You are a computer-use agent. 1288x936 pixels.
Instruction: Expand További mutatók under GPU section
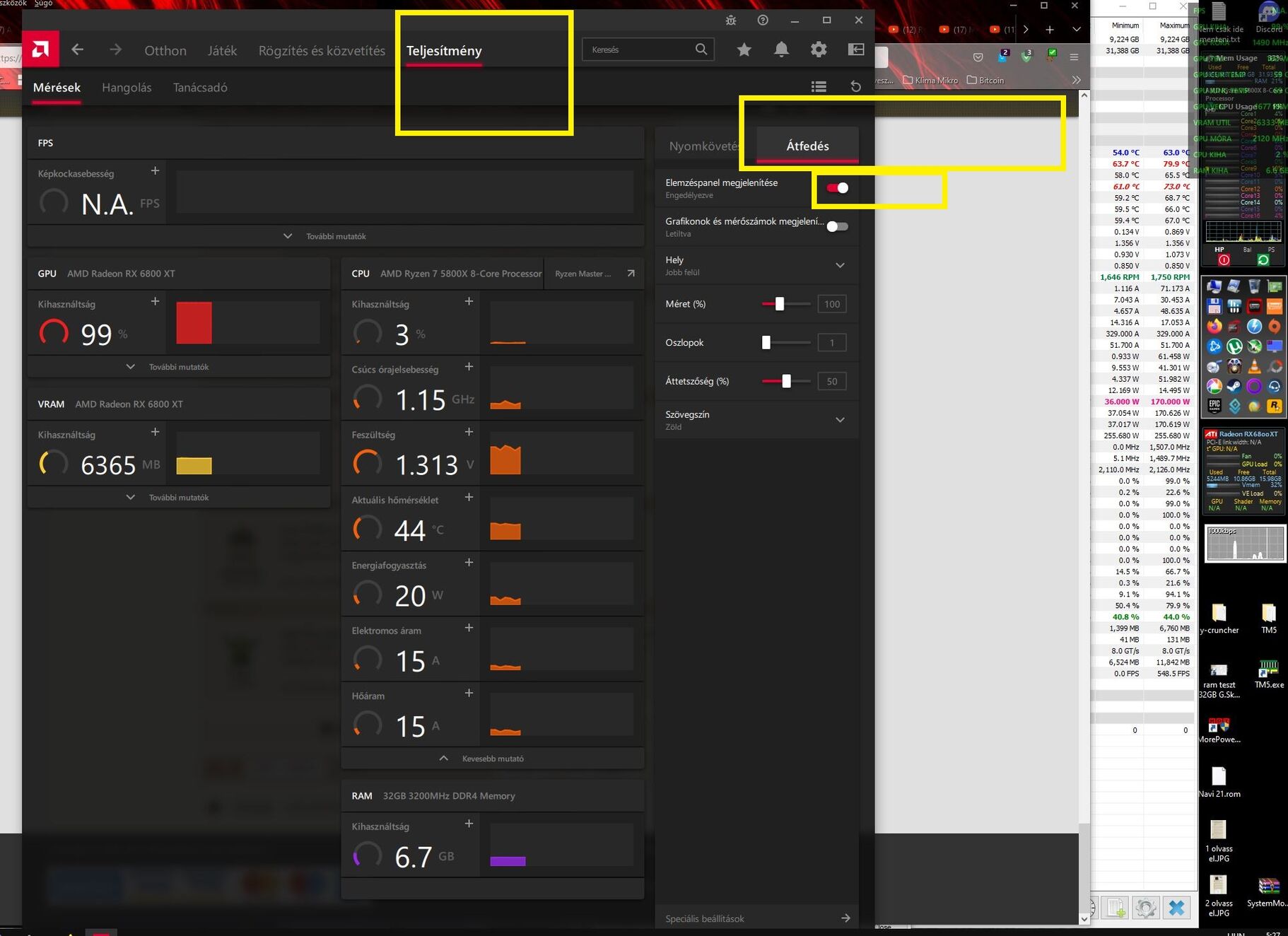(179, 367)
